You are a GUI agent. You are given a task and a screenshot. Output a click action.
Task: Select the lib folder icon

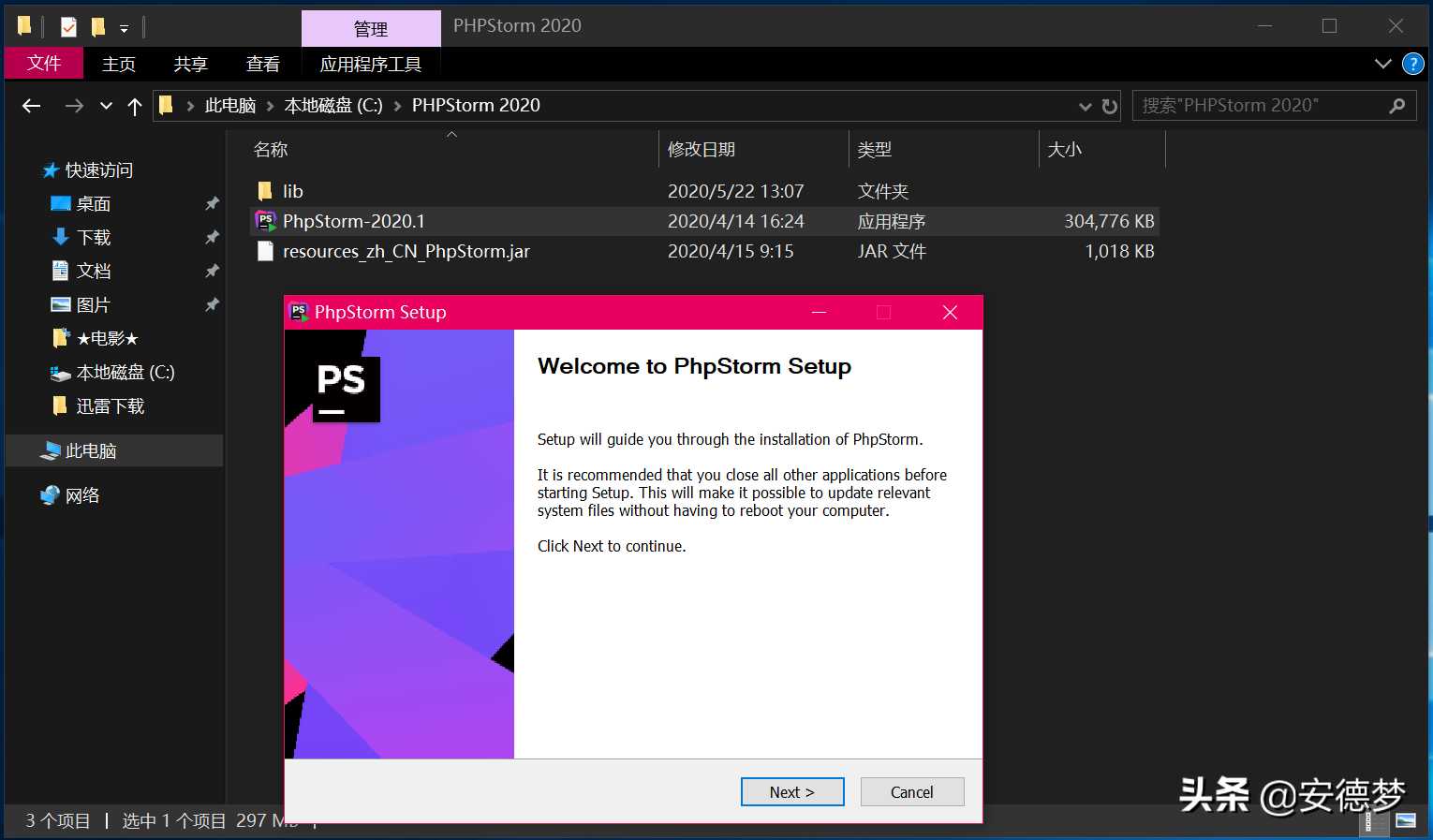tap(265, 191)
